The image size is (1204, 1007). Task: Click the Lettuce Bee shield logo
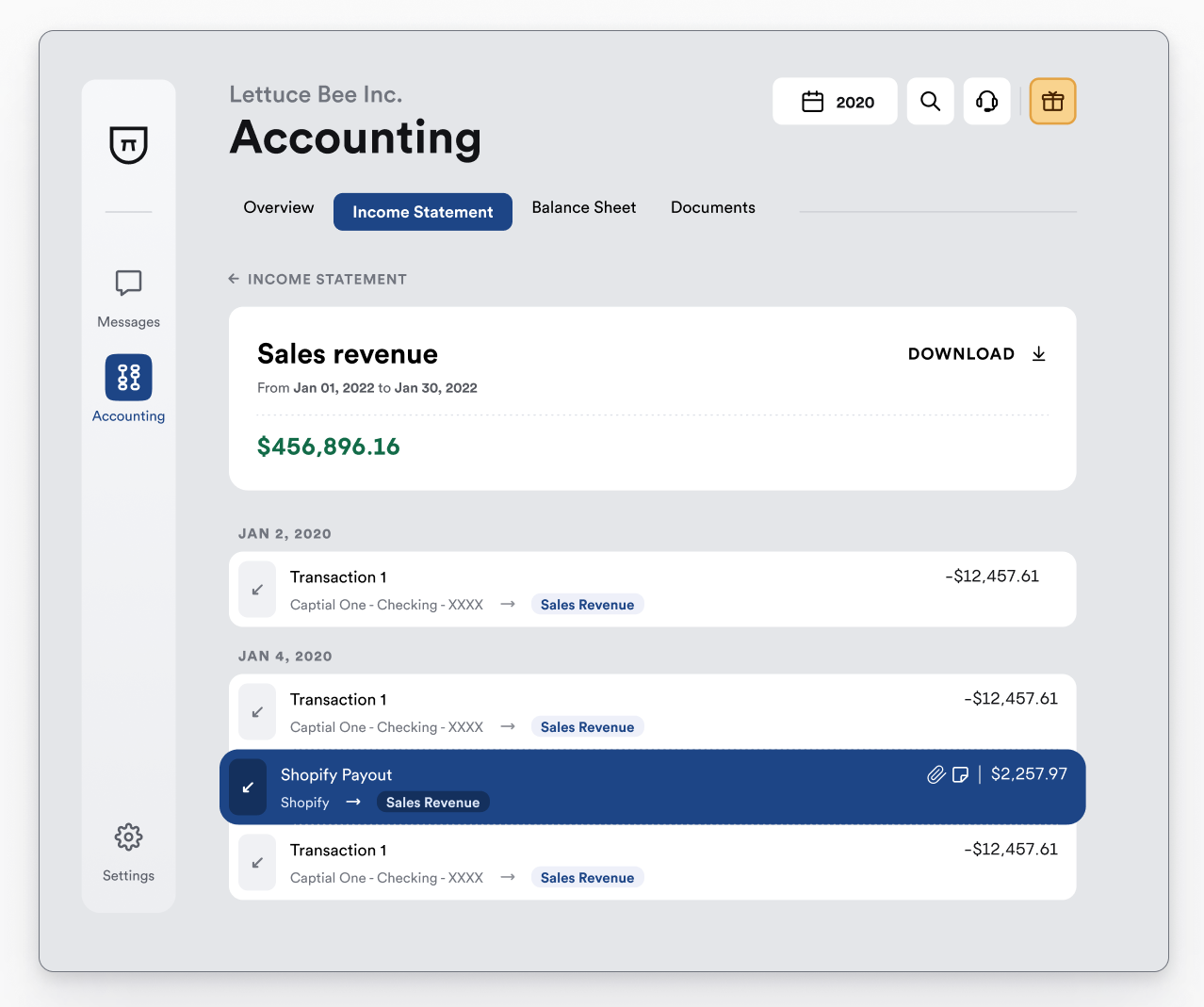point(128,146)
